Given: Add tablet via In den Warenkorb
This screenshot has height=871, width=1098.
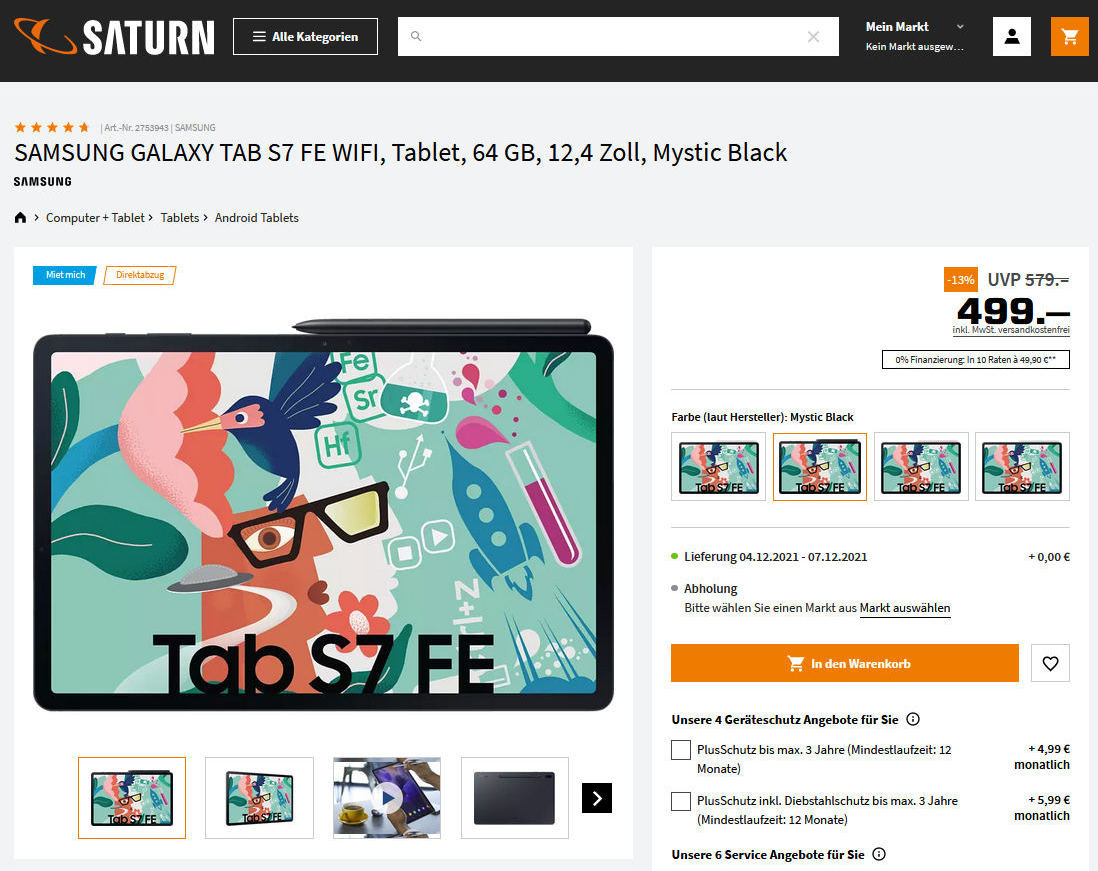Looking at the screenshot, I should click(845, 662).
